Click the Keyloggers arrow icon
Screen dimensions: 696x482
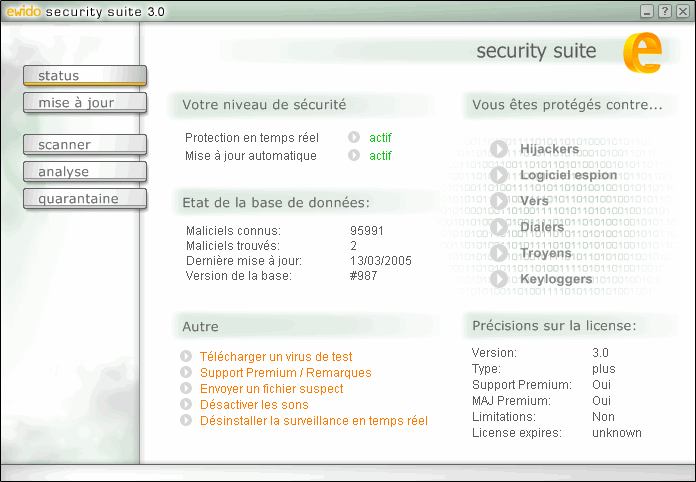[x=499, y=279]
